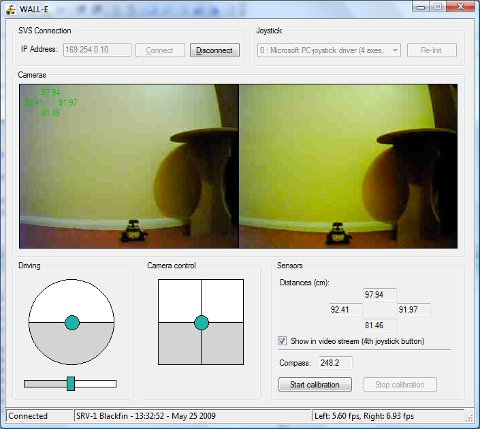Image resolution: width=480 pixels, height=429 pixels.
Task: Click the right camera video feed
Action: pos(348,166)
